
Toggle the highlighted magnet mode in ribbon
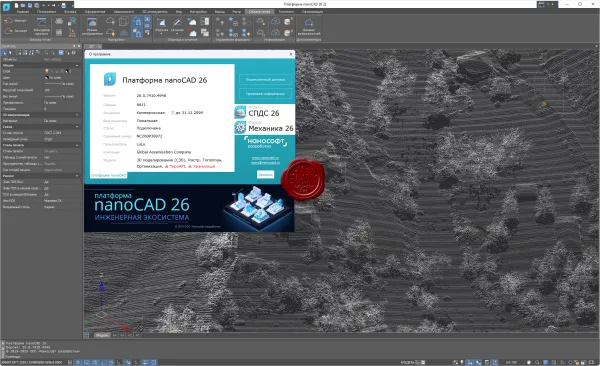[137, 21]
